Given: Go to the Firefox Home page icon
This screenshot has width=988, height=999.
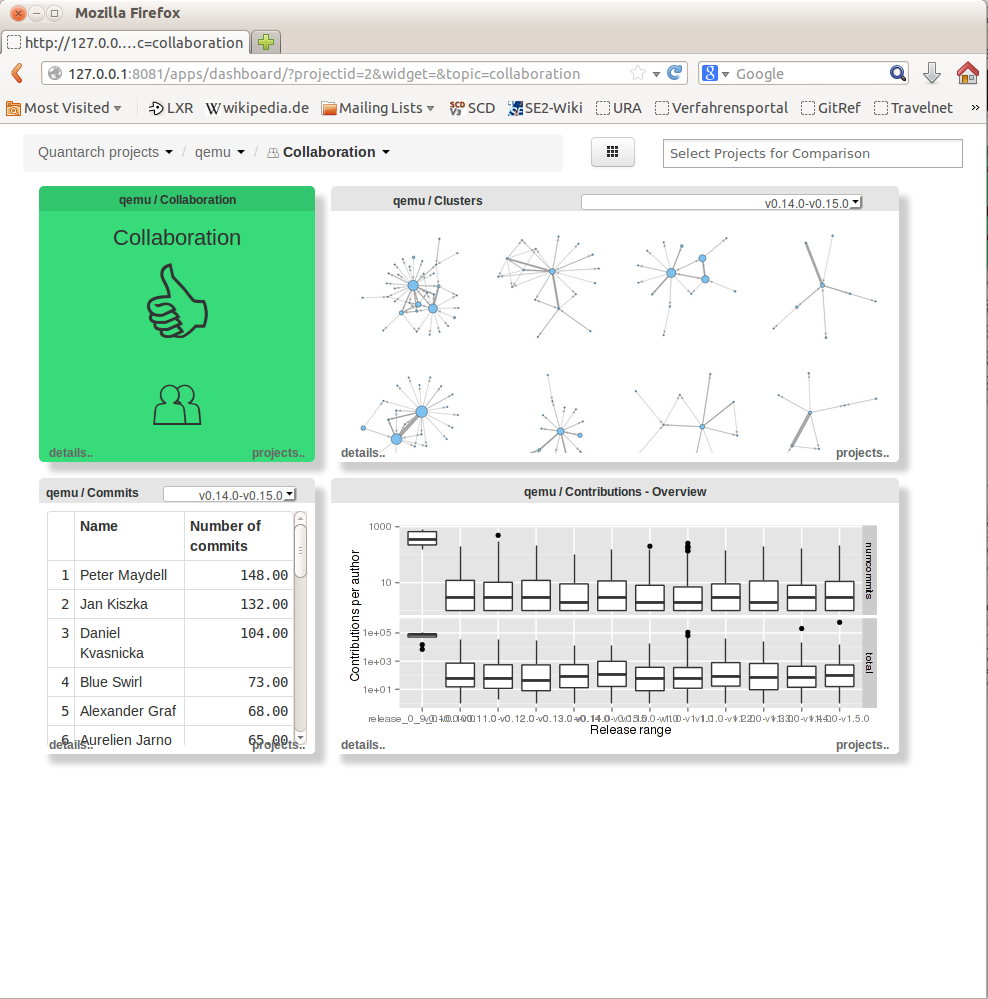Looking at the screenshot, I should (967, 73).
